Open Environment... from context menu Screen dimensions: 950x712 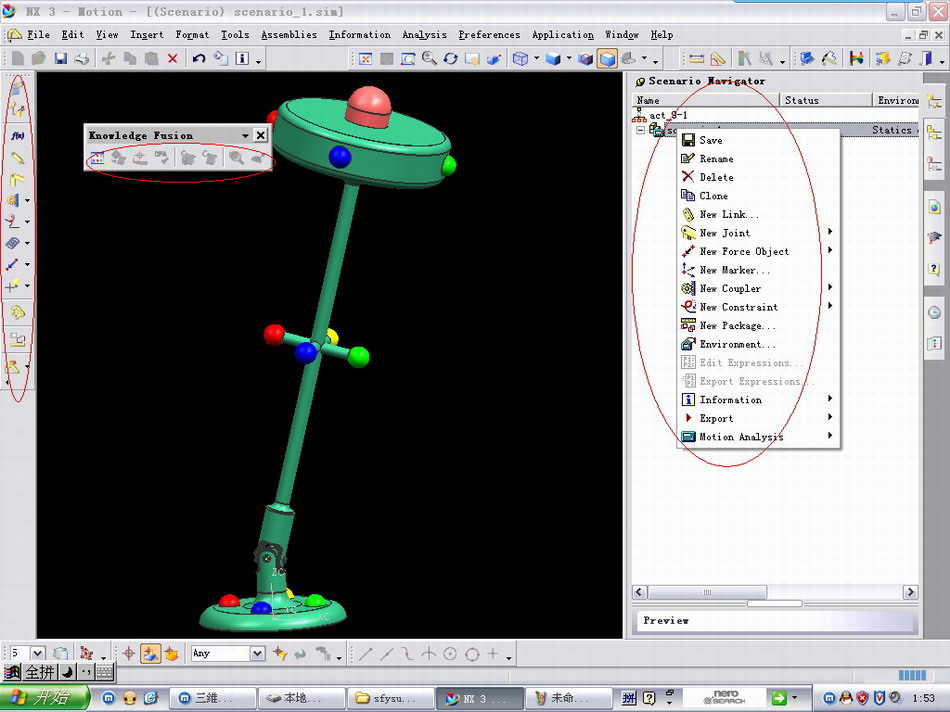click(x=758, y=344)
